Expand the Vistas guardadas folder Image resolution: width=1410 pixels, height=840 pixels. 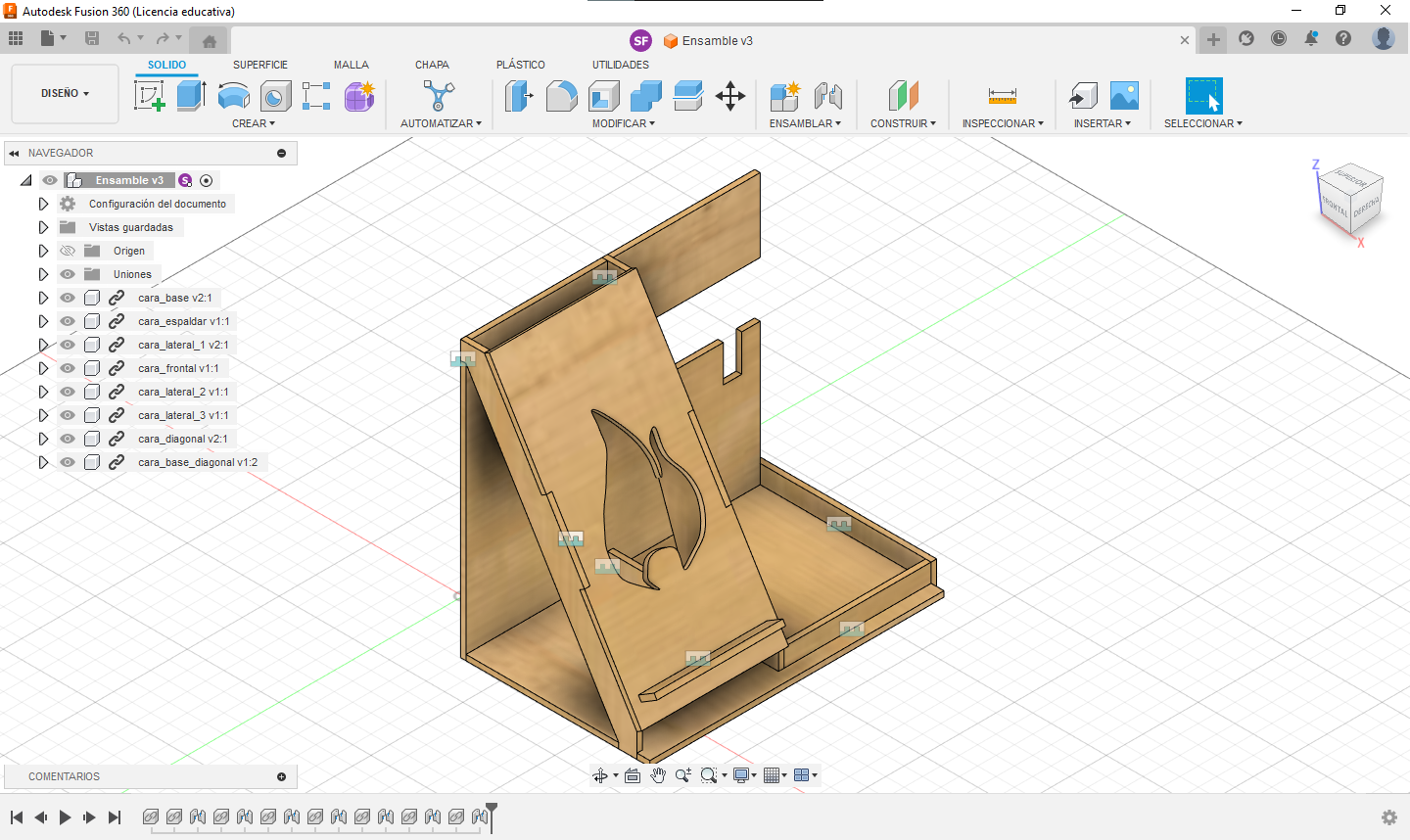pyautogui.click(x=43, y=227)
